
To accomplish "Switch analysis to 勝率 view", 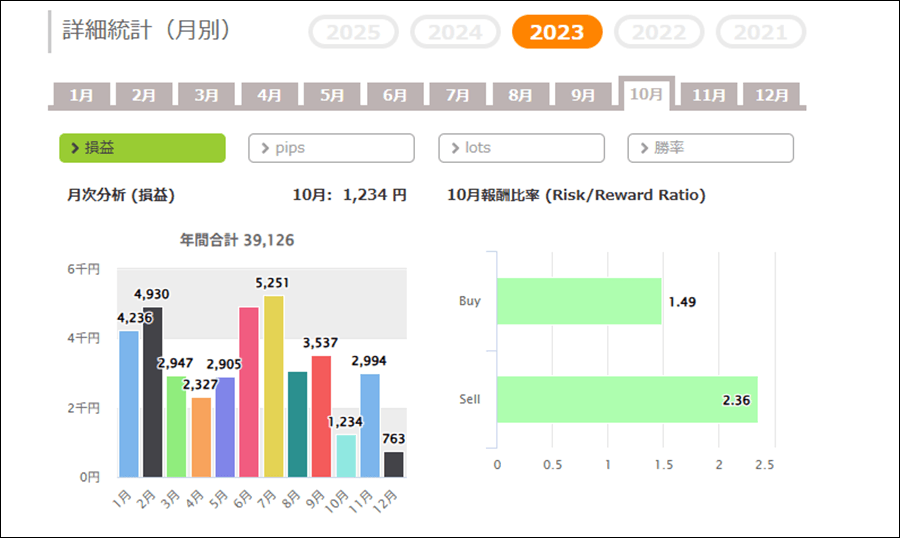I will click(710, 148).
